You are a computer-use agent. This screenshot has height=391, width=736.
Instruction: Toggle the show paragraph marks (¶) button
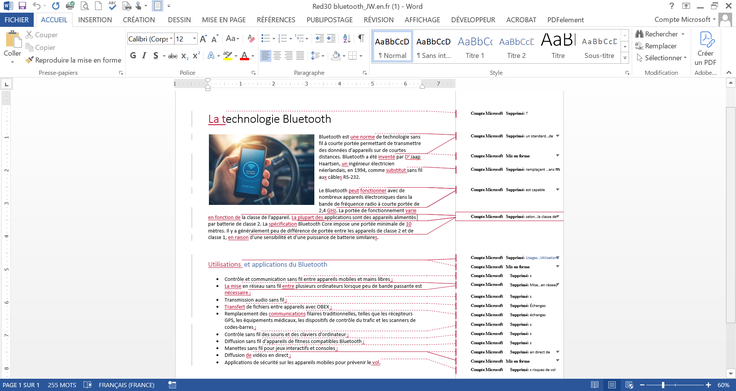[x=361, y=38]
